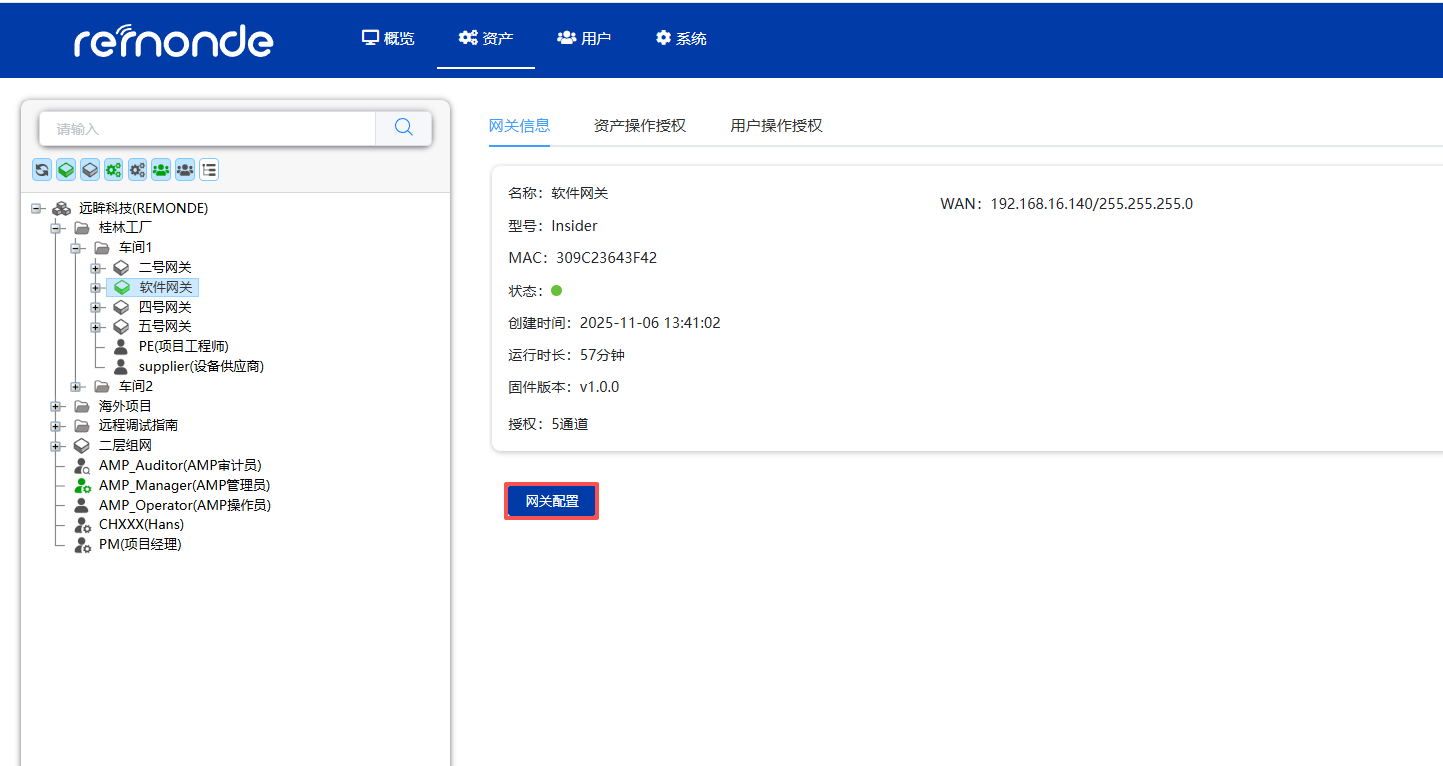Expand the 二号网关 gateway node
Screen dimensions: 1443x766
96,267
